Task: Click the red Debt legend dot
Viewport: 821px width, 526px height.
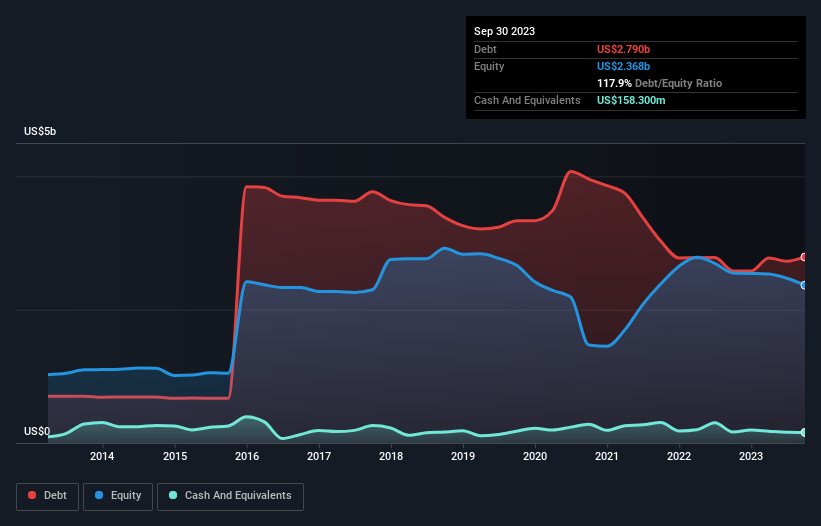Action: pyautogui.click(x=32, y=495)
